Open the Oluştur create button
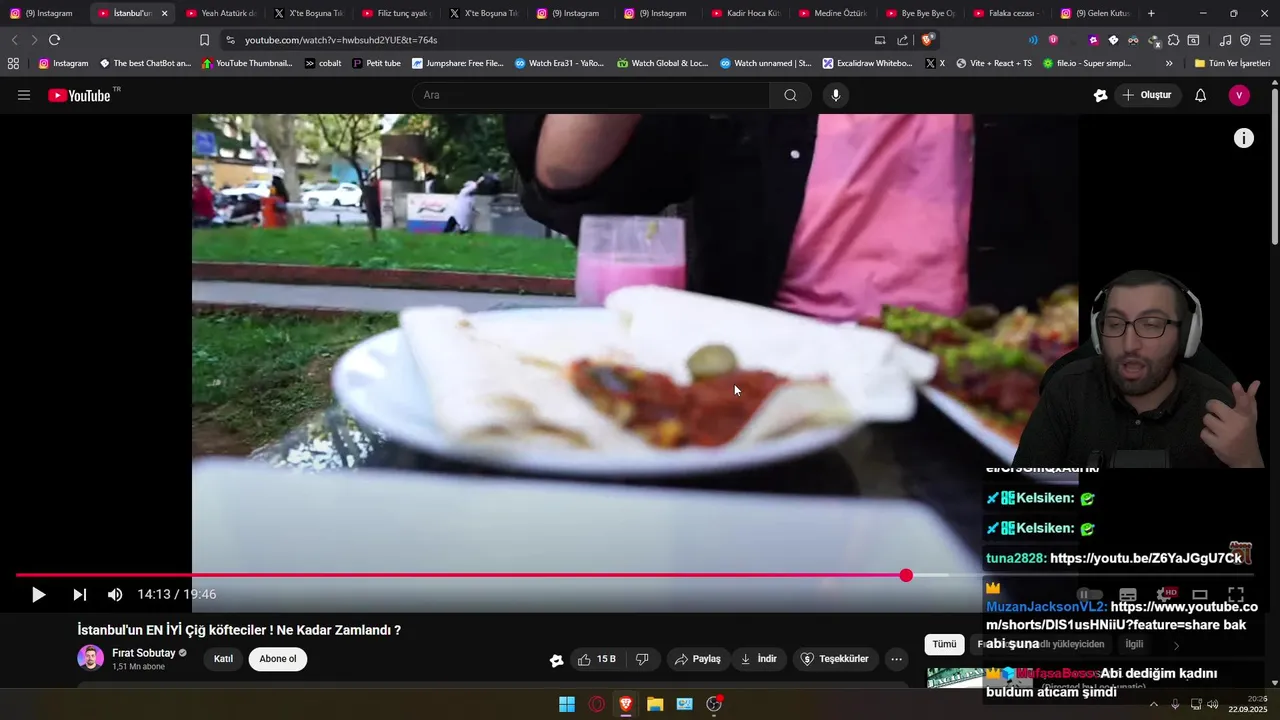This screenshot has height=720, width=1280. coord(1147,95)
